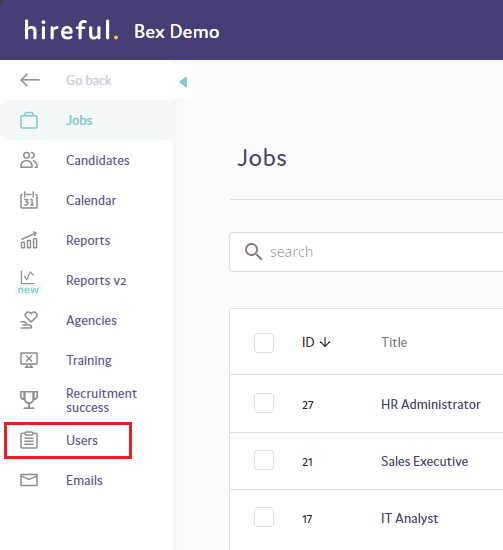Open the Calendar icon in sidebar
The width and height of the screenshot is (503, 550).
tap(29, 200)
